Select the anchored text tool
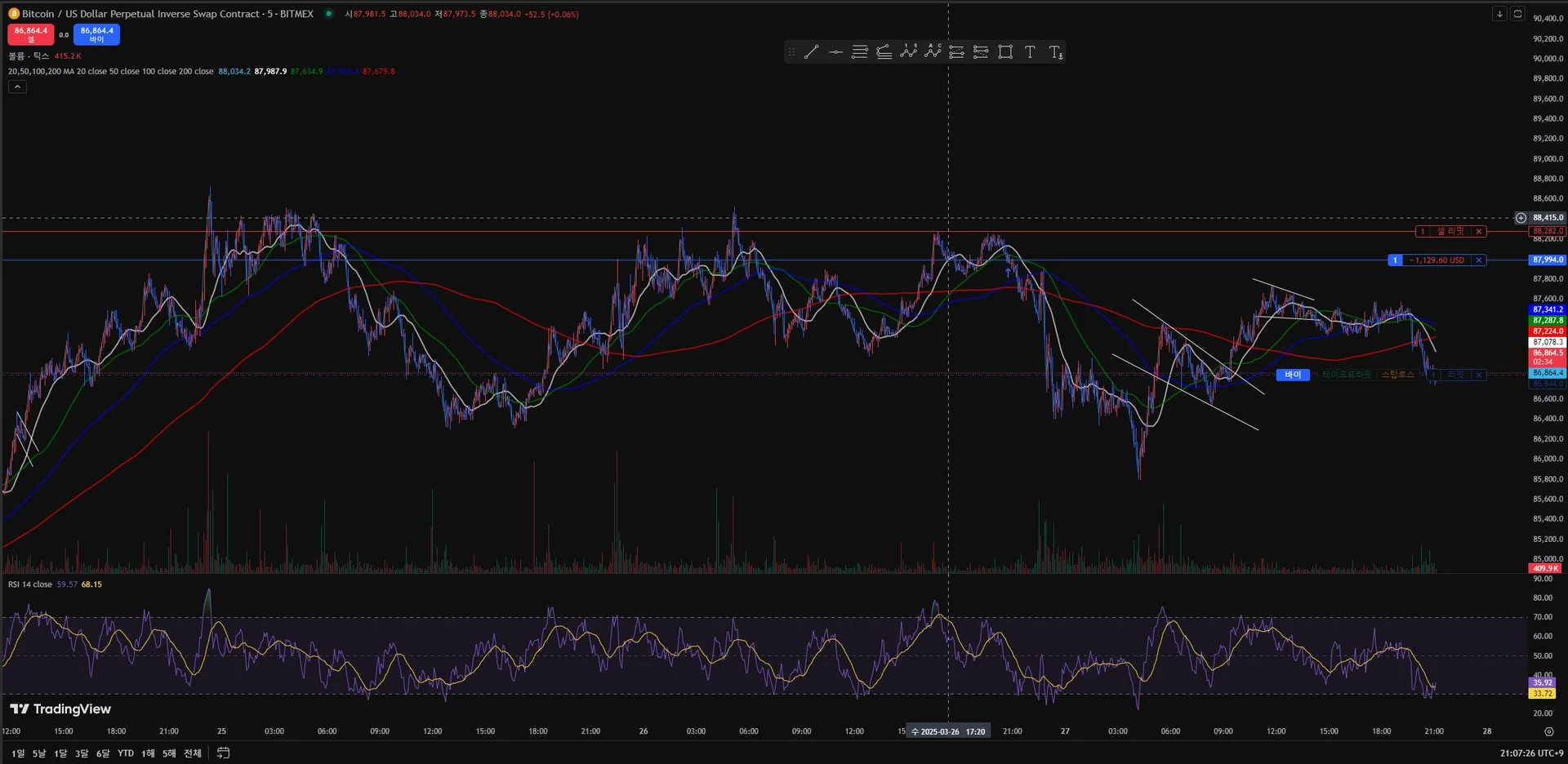The height and width of the screenshot is (764, 1568). coord(1055,52)
